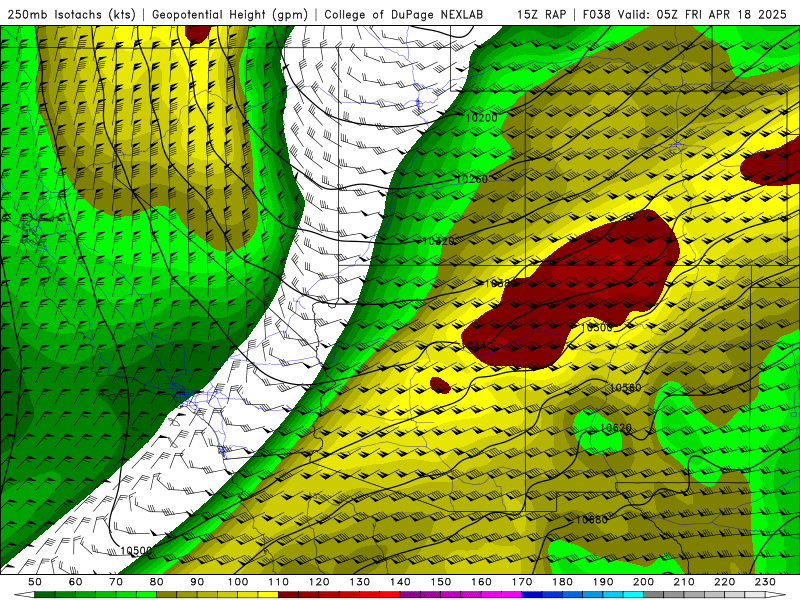Click the 120 value on the color scale
The width and height of the screenshot is (800, 600).
(x=319, y=582)
